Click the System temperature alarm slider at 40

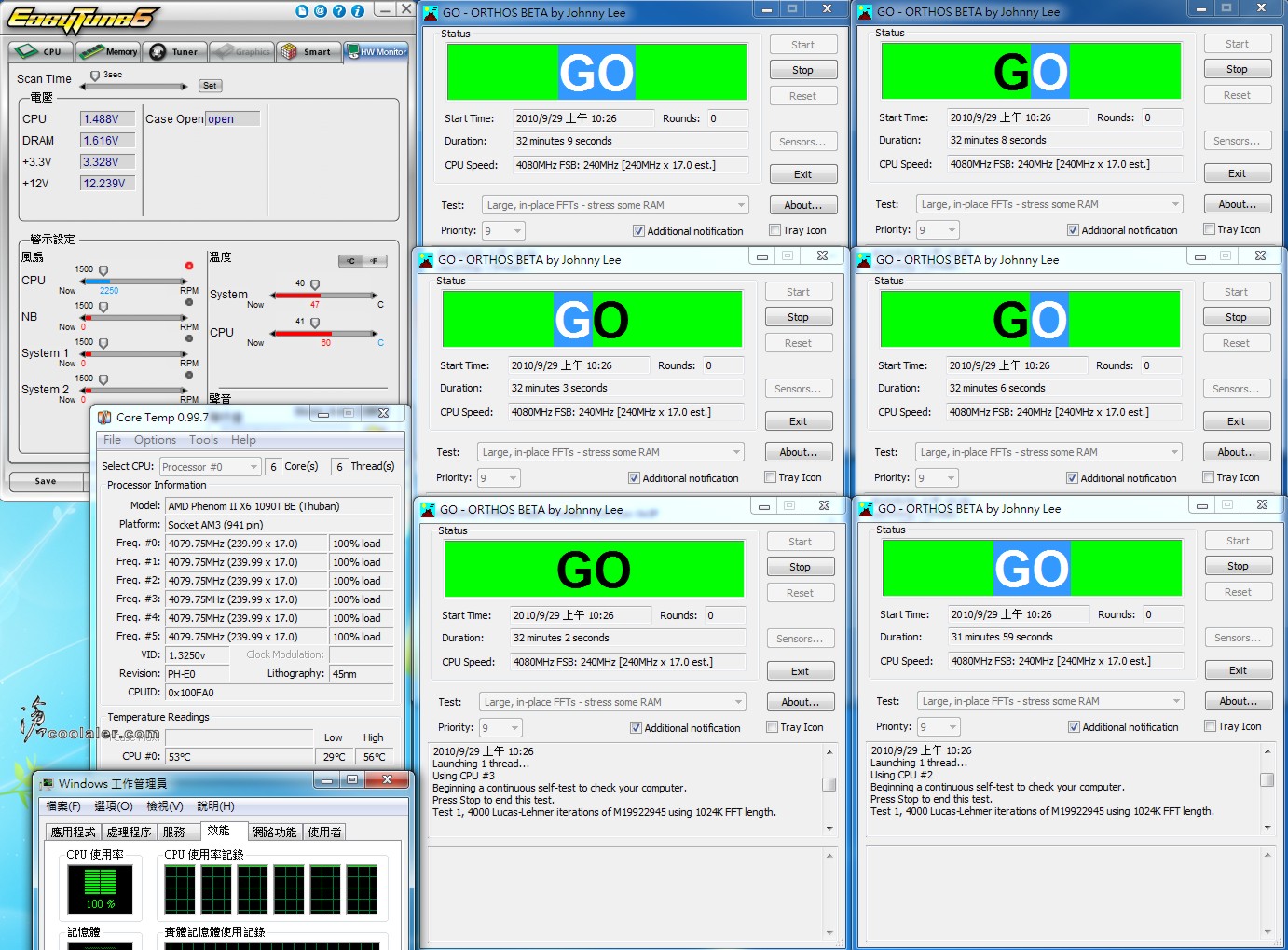tap(315, 284)
